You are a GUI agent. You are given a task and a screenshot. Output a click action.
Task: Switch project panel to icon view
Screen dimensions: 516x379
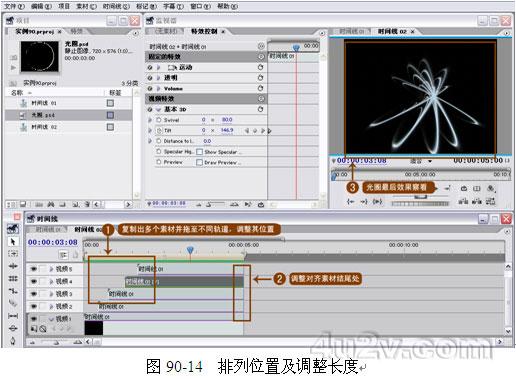[23, 204]
